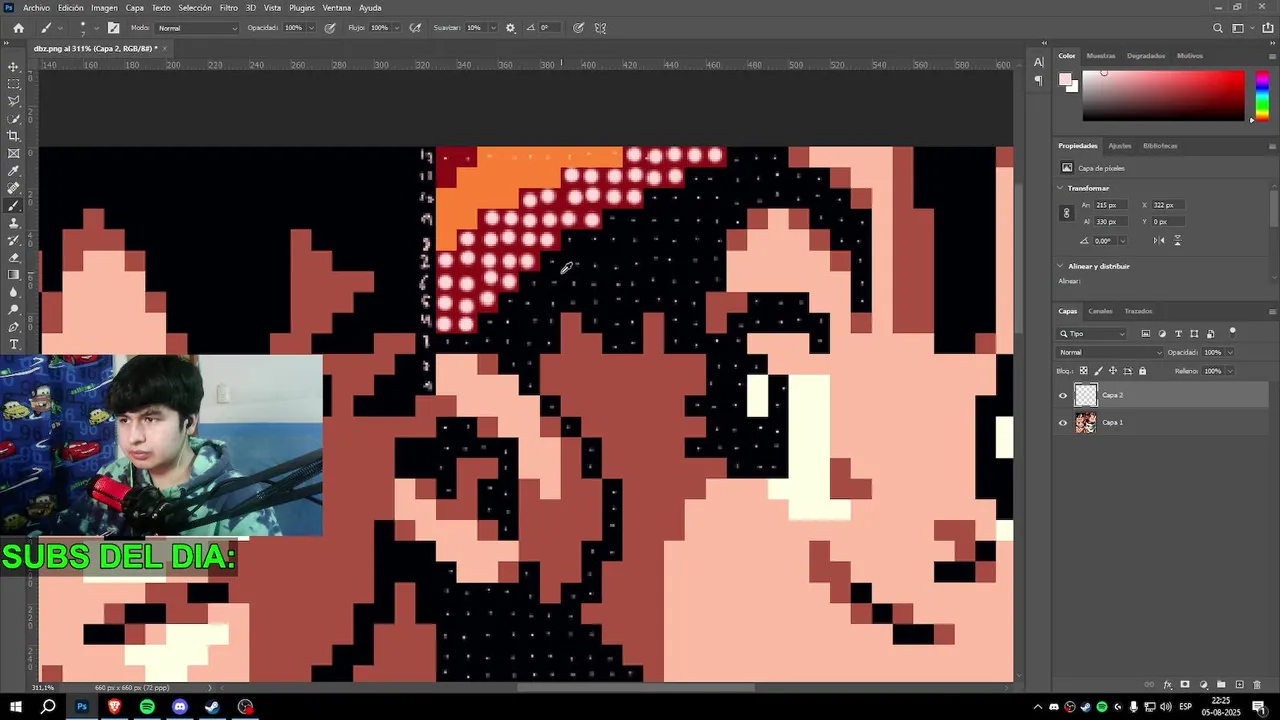Select the Spot Healing Brush tool
The image size is (1280, 720).
[x=13, y=188]
